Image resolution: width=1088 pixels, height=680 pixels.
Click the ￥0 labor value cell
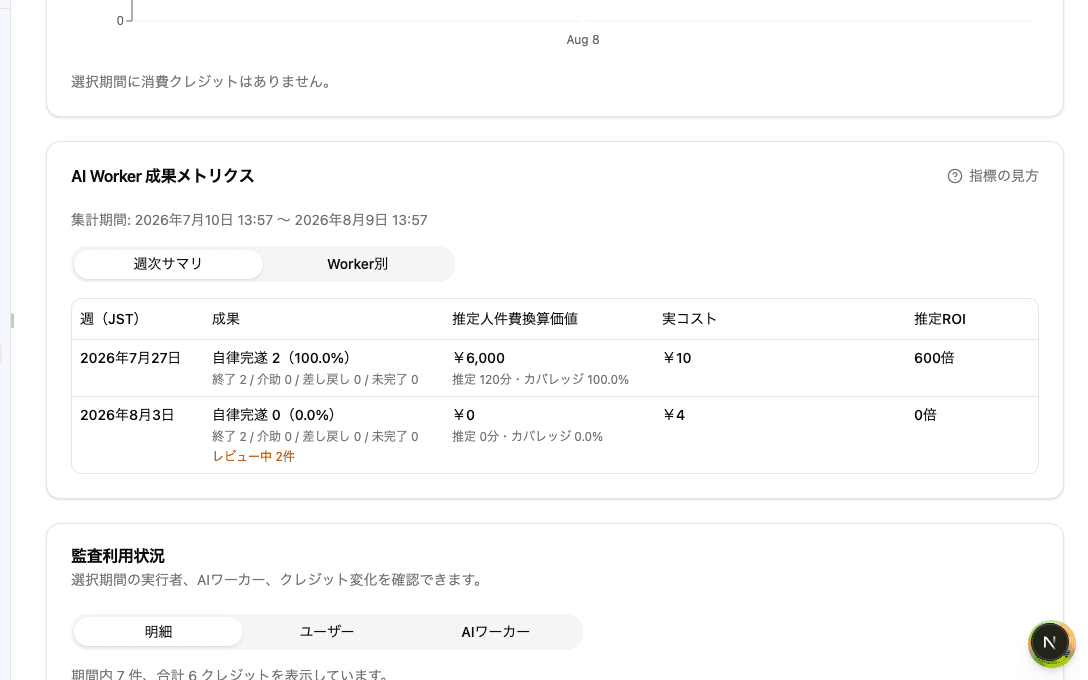464,415
